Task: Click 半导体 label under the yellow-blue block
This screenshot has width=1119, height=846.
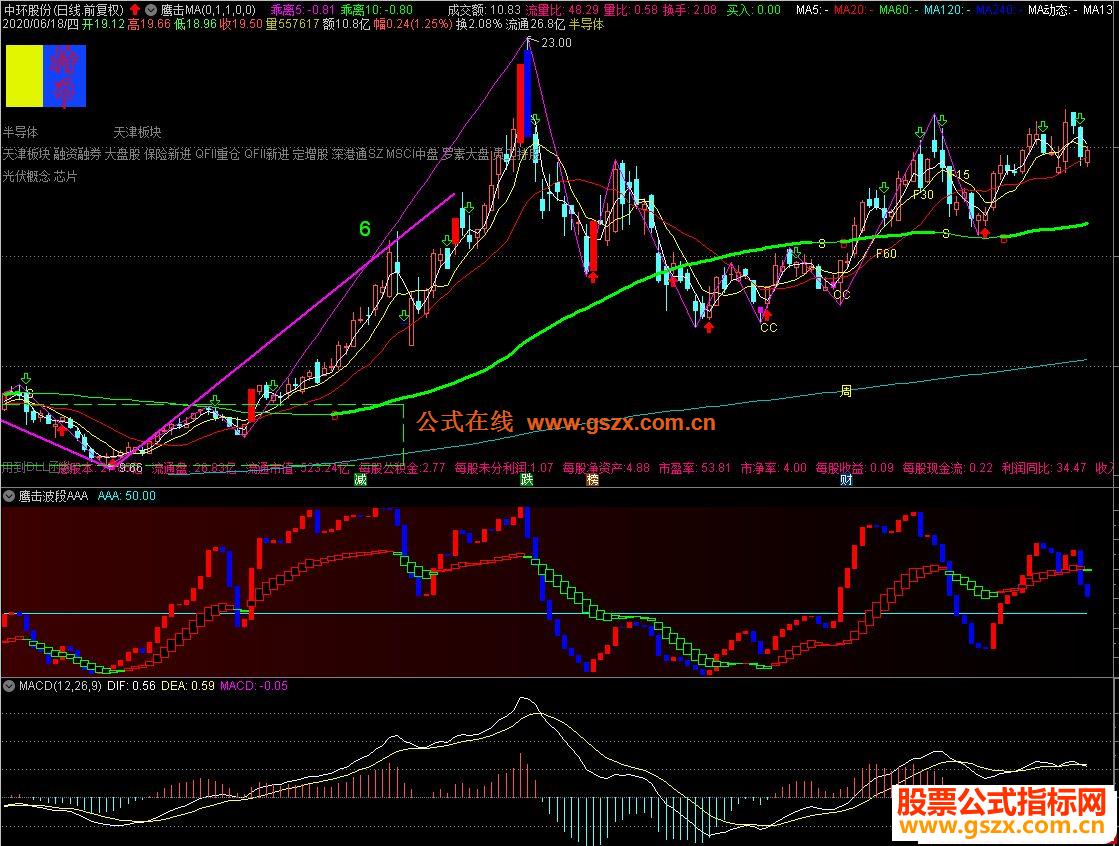Action: [21, 132]
